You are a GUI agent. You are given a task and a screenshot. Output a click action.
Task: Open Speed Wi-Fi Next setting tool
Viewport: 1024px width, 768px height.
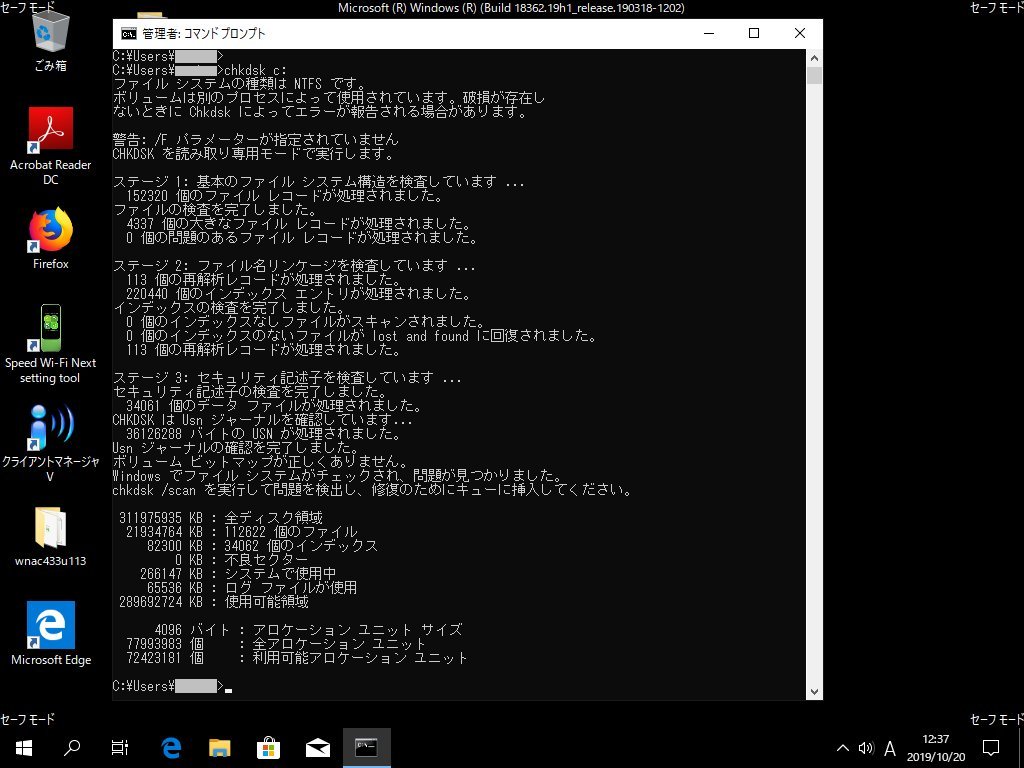50,328
